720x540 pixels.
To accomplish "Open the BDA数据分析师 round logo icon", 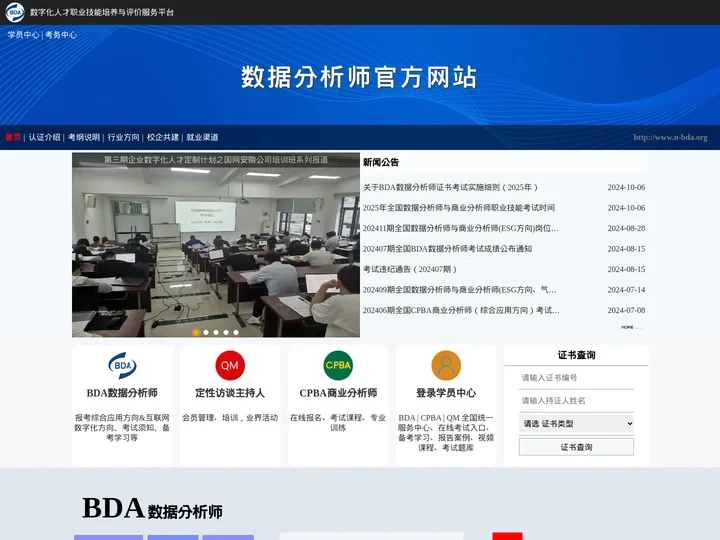I will [122, 366].
